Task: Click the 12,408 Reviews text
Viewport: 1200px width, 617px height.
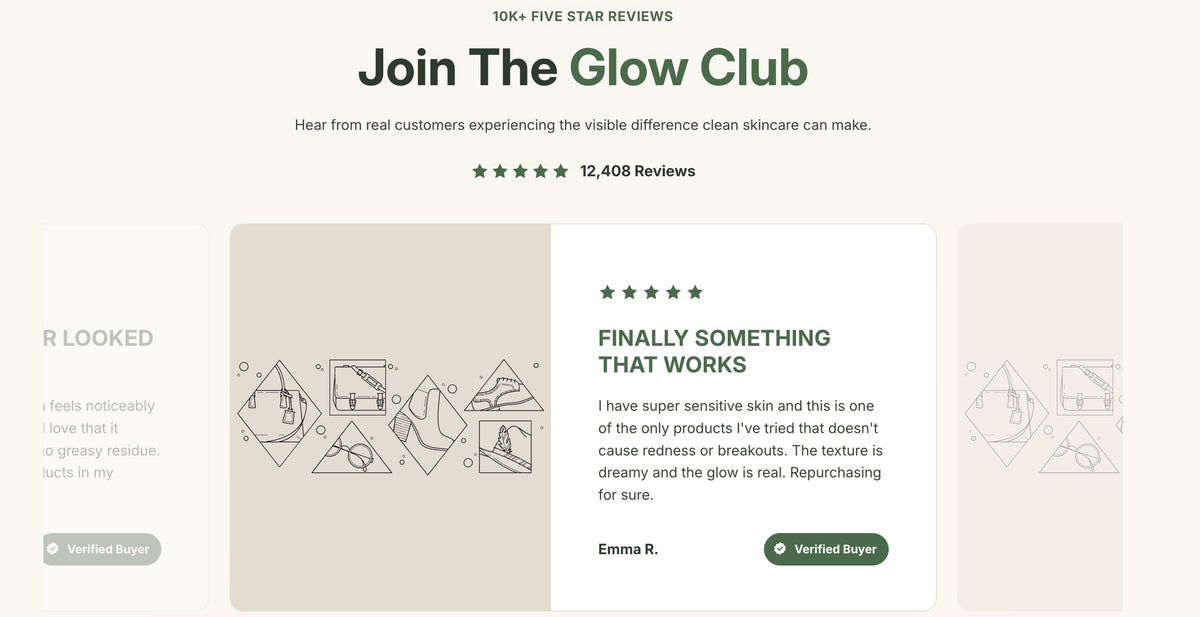Action: (x=638, y=171)
